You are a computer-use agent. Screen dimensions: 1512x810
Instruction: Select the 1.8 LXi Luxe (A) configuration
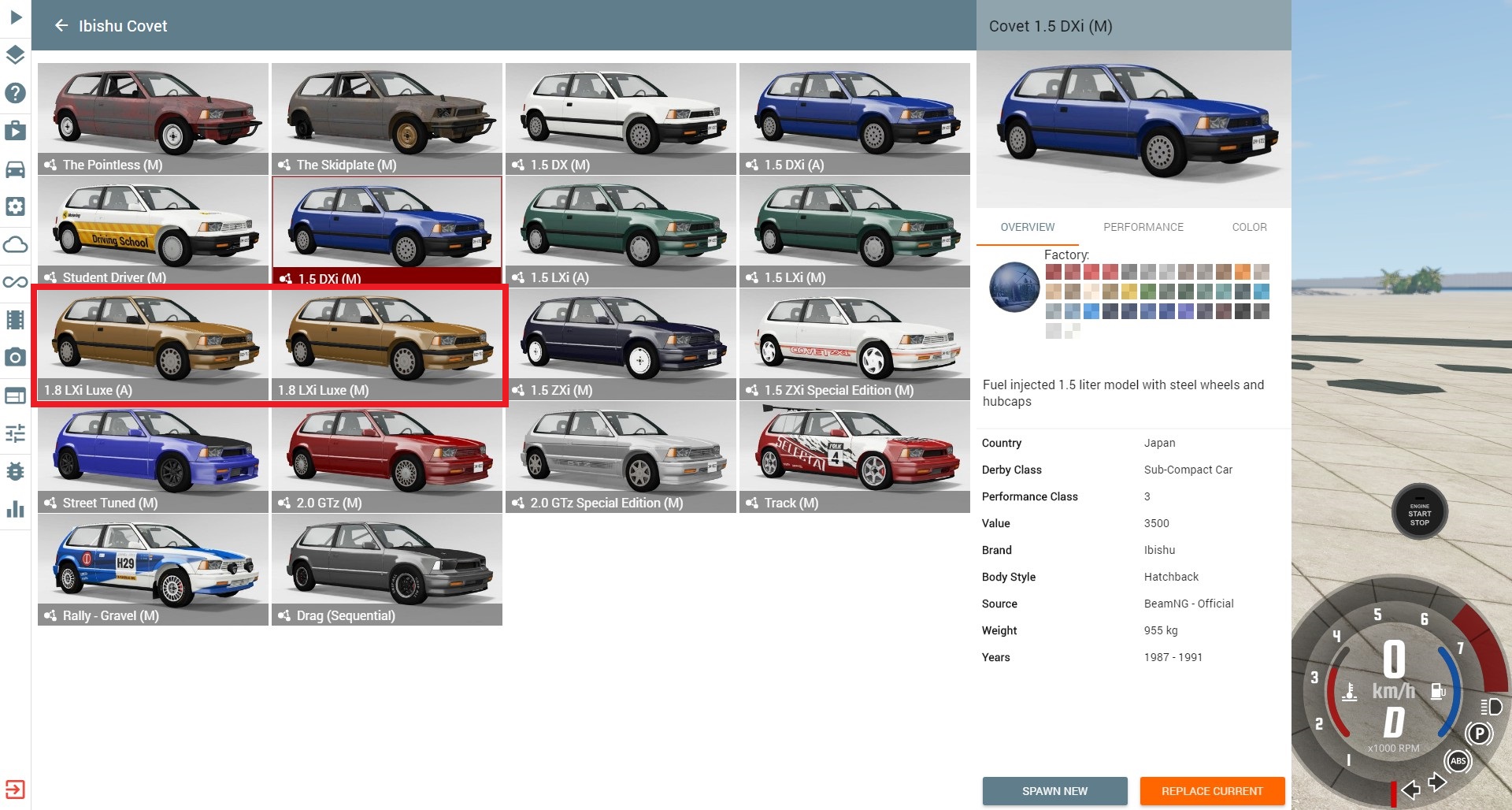153,344
